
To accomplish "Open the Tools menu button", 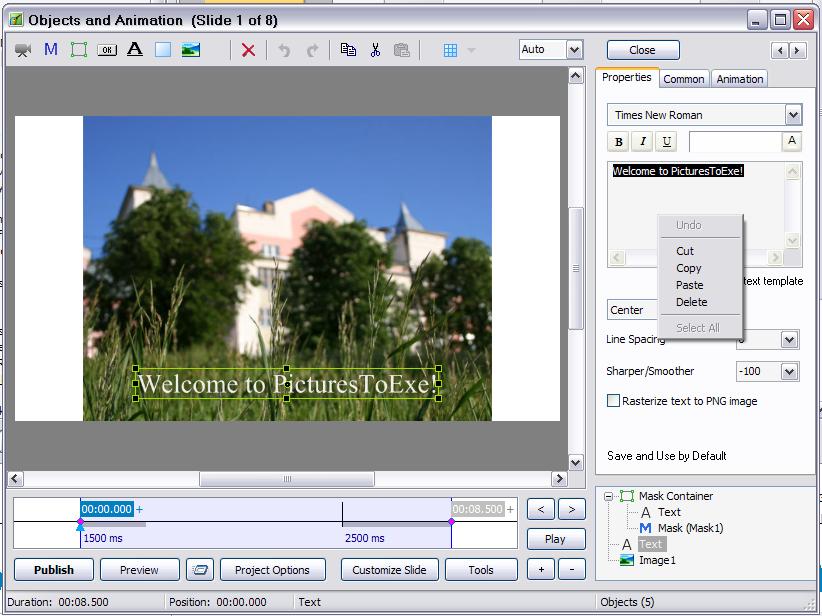I will click(481, 570).
